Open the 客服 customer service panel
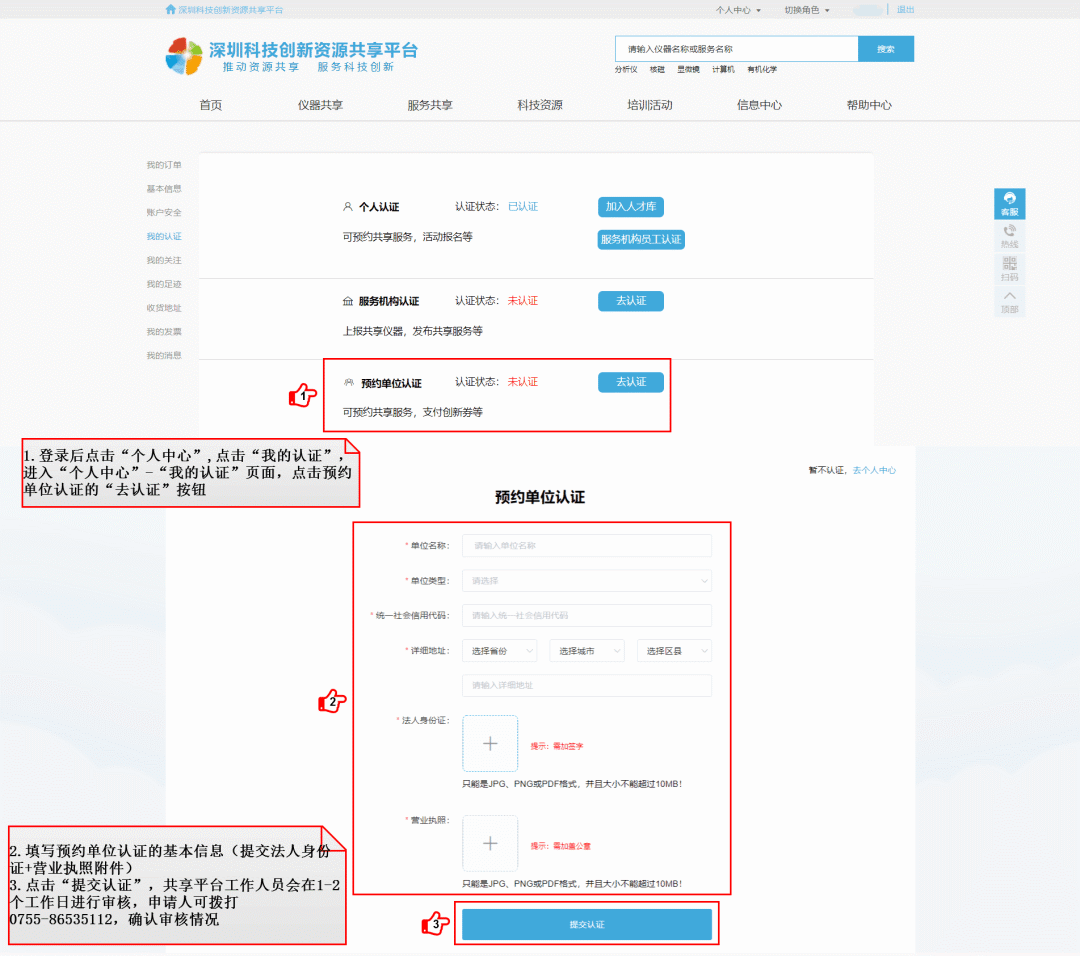This screenshot has width=1080, height=956. (1009, 203)
